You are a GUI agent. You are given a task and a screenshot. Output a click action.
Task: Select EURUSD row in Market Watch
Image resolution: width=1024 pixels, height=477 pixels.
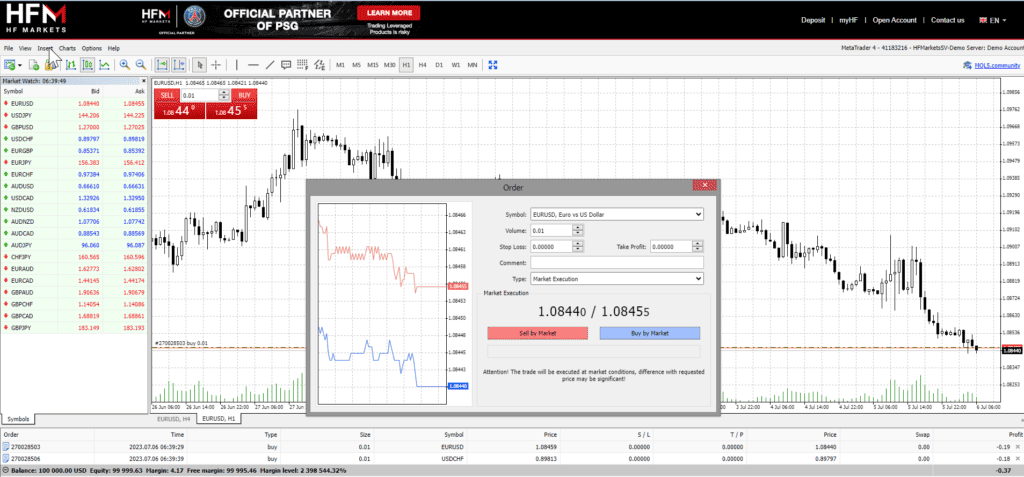(74, 103)
